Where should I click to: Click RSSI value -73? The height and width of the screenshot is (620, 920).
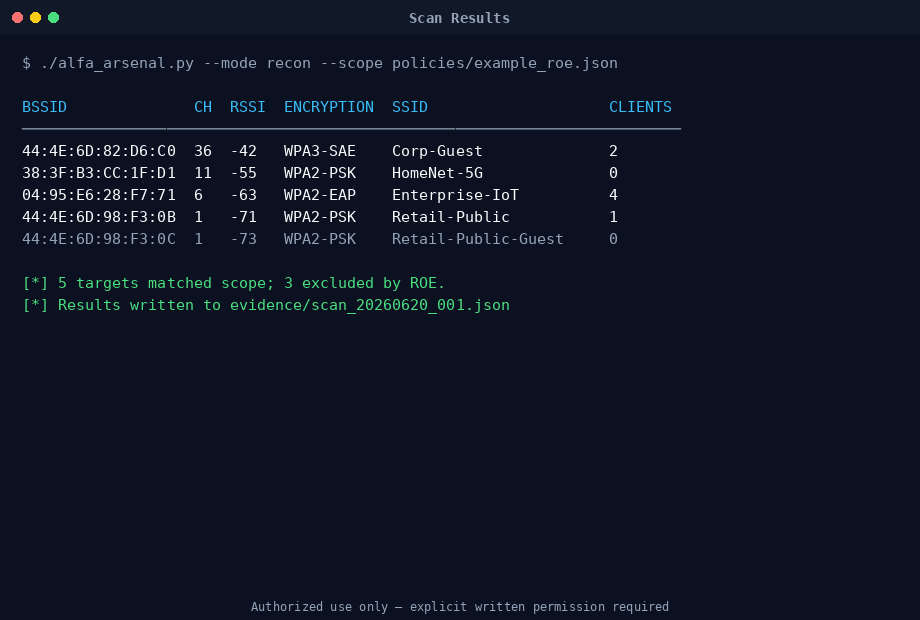coord(243,239)
